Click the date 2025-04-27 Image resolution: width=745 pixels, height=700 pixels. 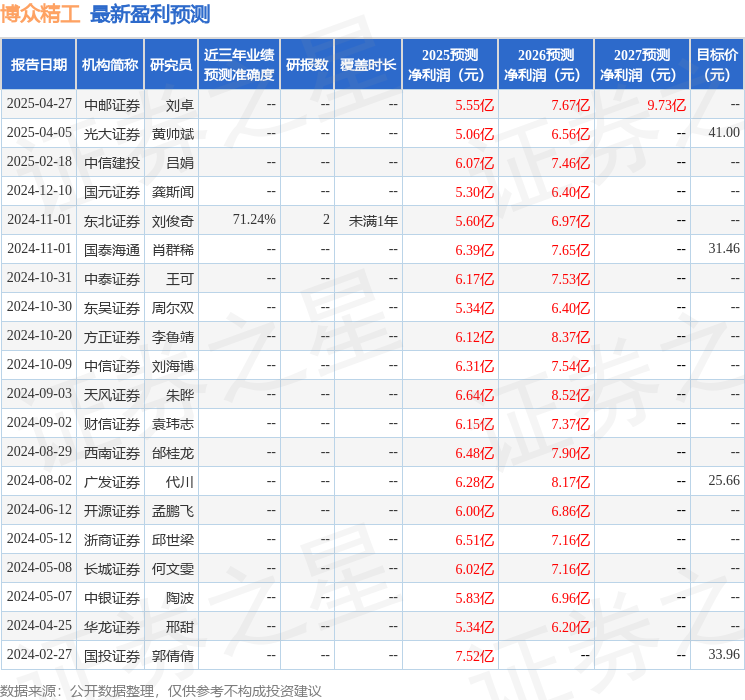(x=39, y=104)
